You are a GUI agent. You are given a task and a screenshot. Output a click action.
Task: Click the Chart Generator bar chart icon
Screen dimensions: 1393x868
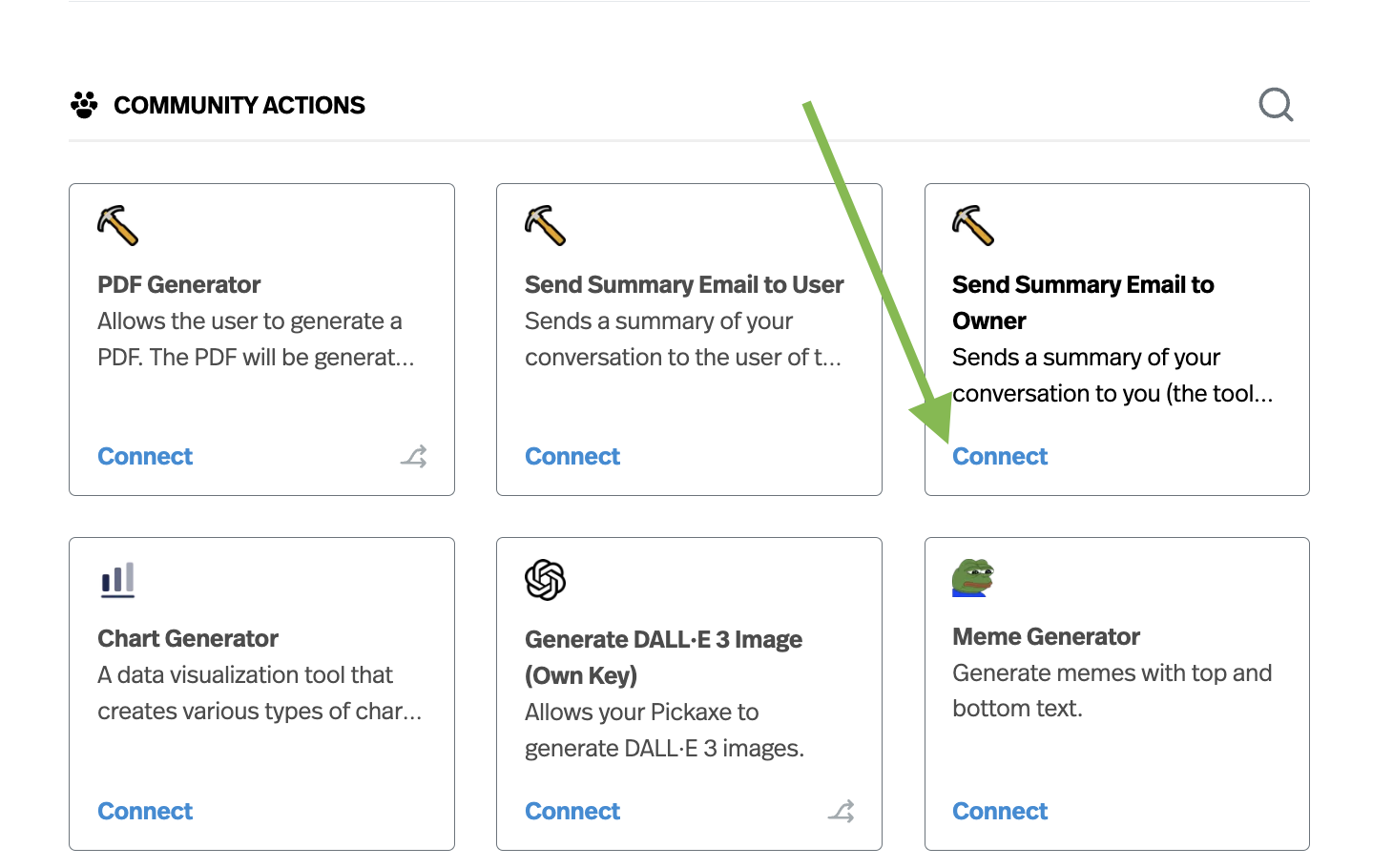(118, 579)
